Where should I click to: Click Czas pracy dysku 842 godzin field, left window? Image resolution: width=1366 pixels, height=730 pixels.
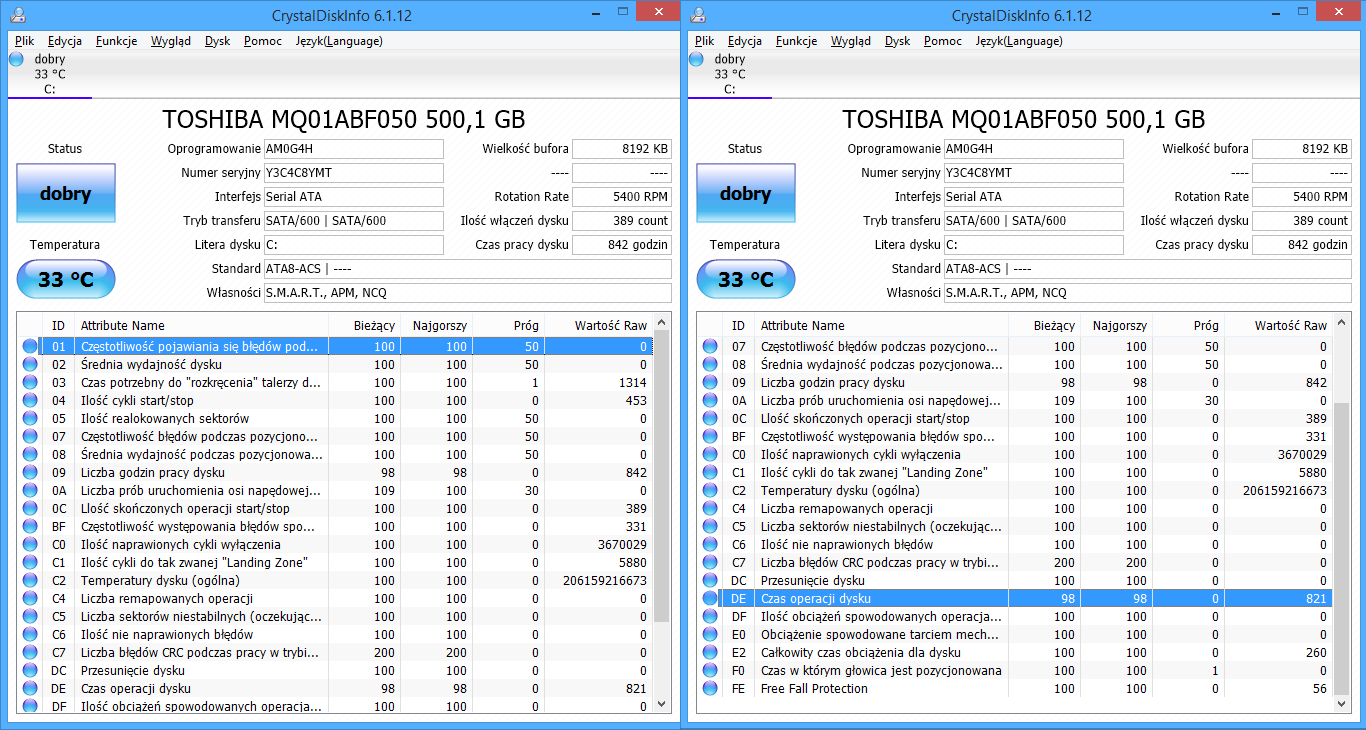click(622, 245)
